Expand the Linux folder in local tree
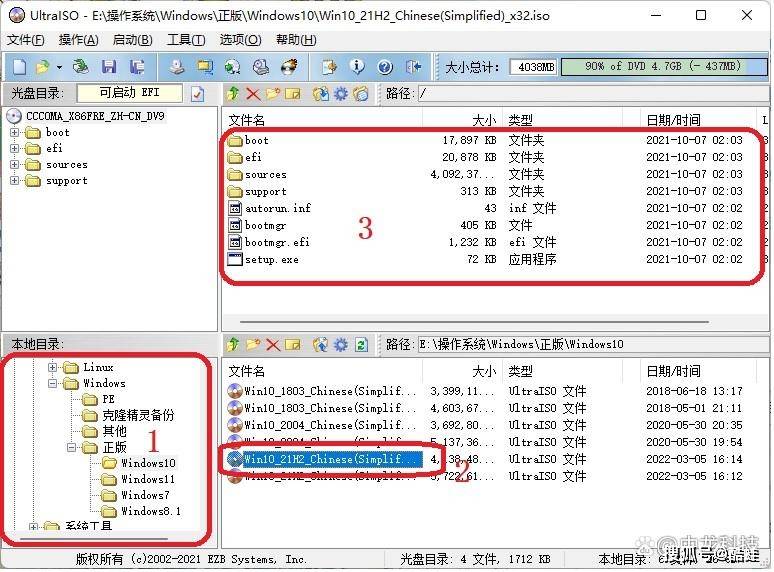 click(52, 367)
